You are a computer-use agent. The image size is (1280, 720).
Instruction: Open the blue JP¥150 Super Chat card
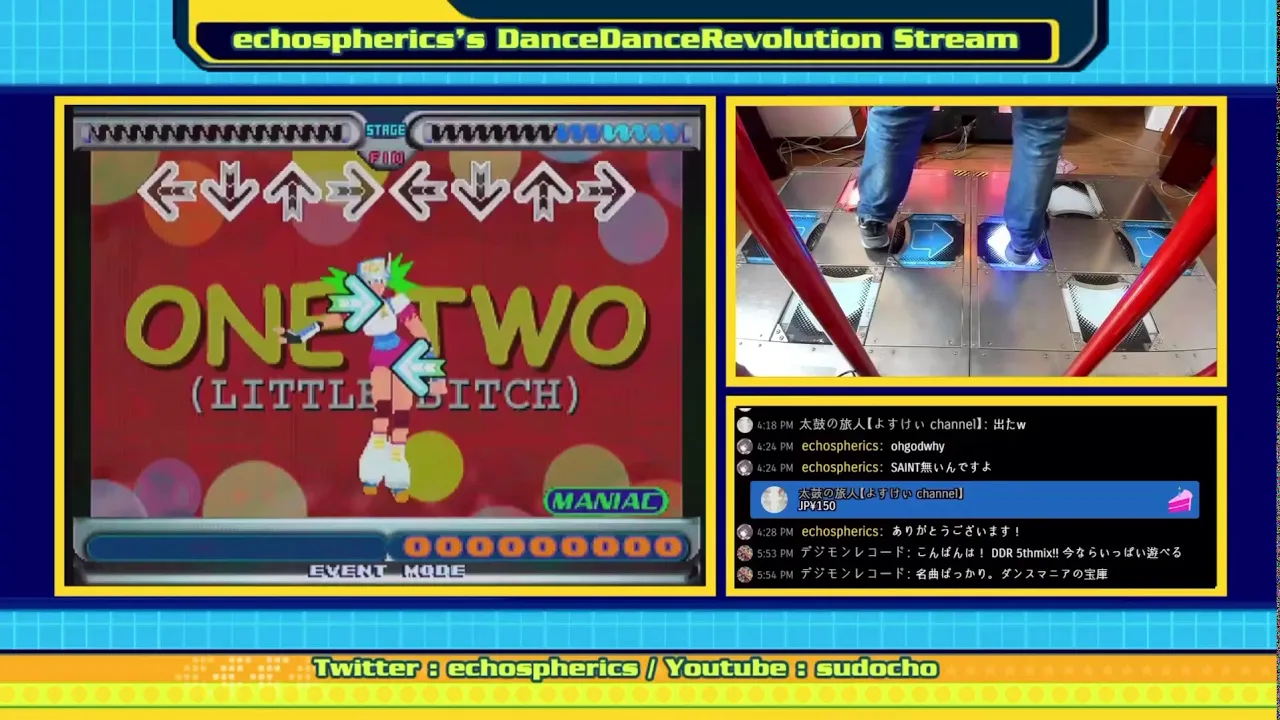[x=974, y=500]
